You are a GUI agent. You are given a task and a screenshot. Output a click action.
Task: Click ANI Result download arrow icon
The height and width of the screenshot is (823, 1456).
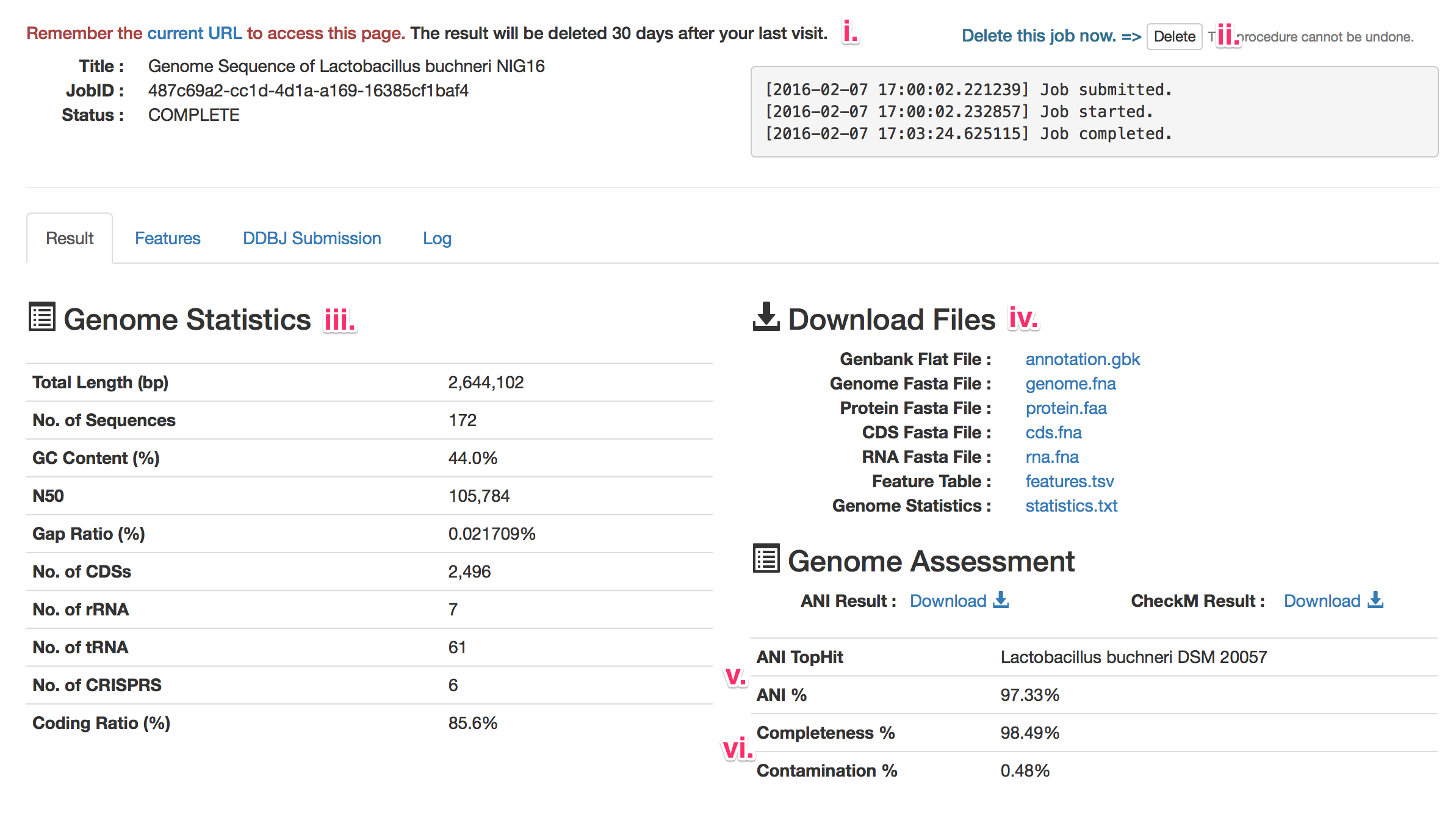click(1001, 600)
